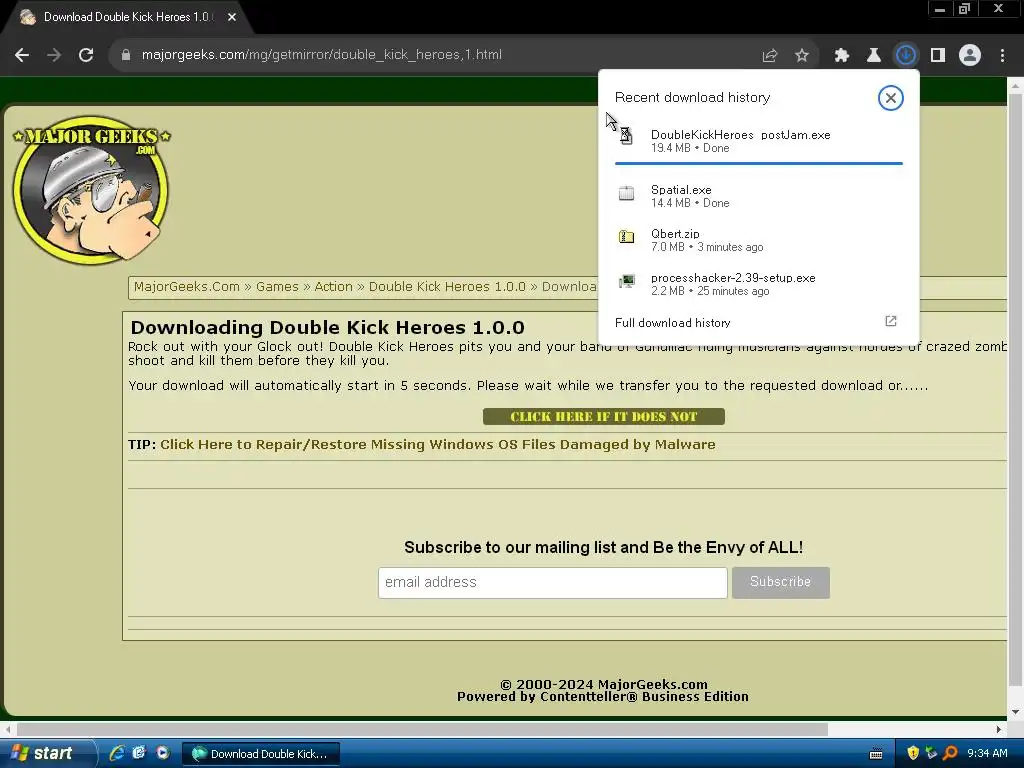
Task: Open the side panel icon
Action: [938, 56]
